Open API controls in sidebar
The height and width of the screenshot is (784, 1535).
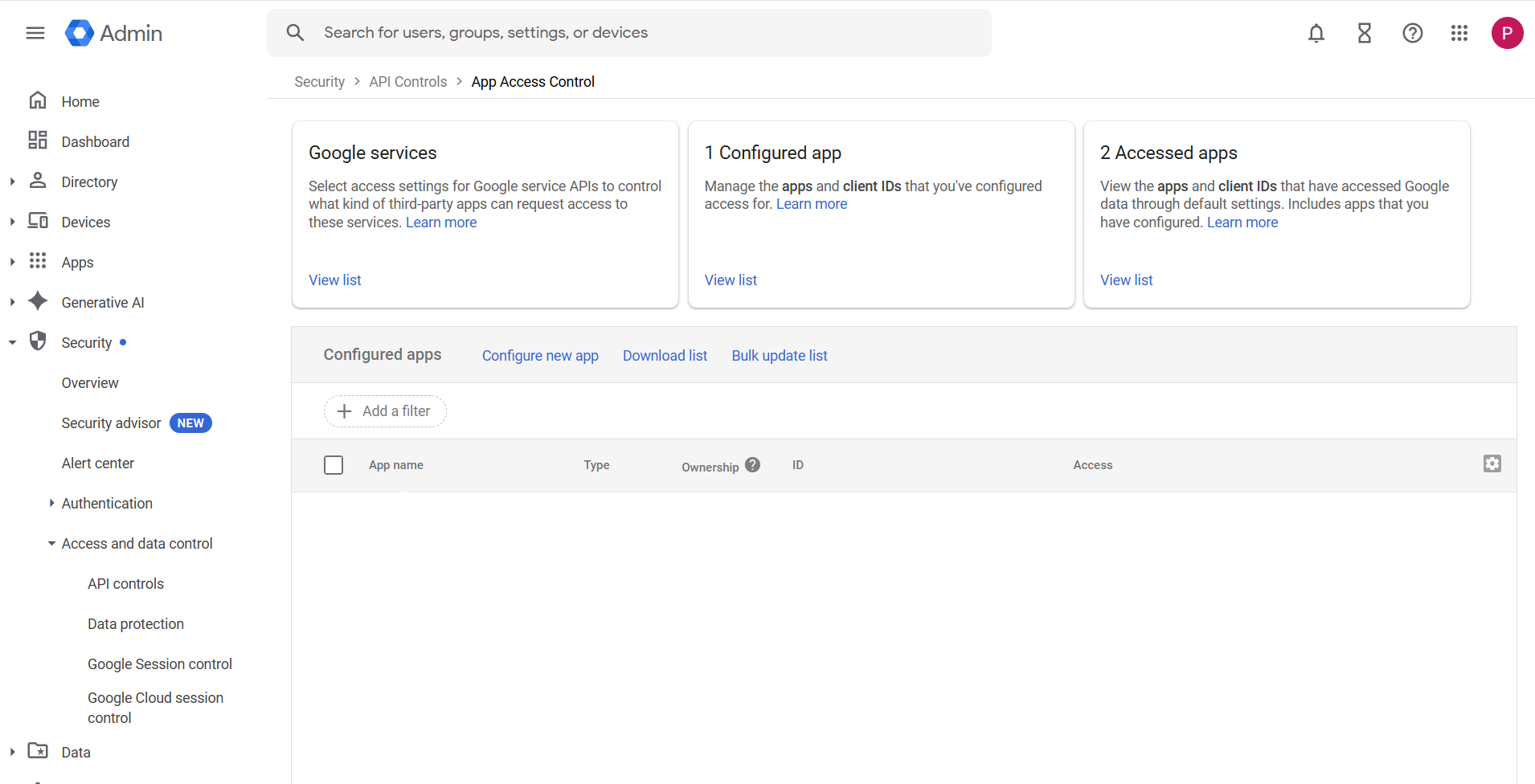[x=125, y=584]
